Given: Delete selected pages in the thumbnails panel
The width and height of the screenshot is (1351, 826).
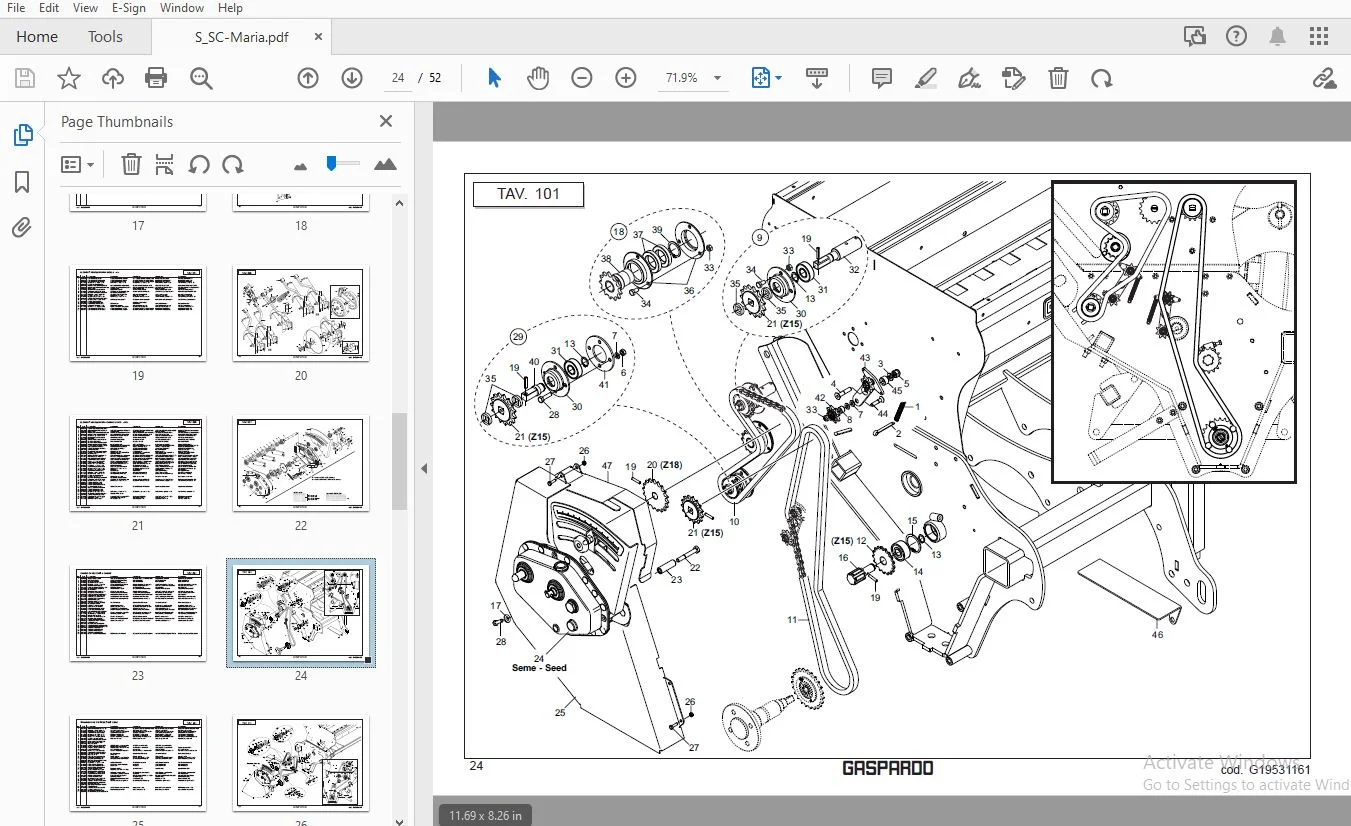Looking at the screenshot, I should click(131, 164).
